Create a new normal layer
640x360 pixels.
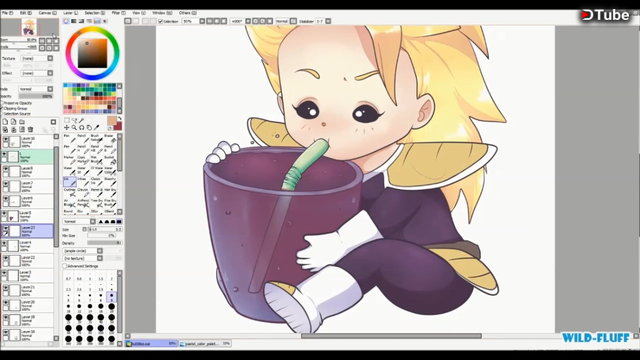pyautogui.click(x=5, y=122)
